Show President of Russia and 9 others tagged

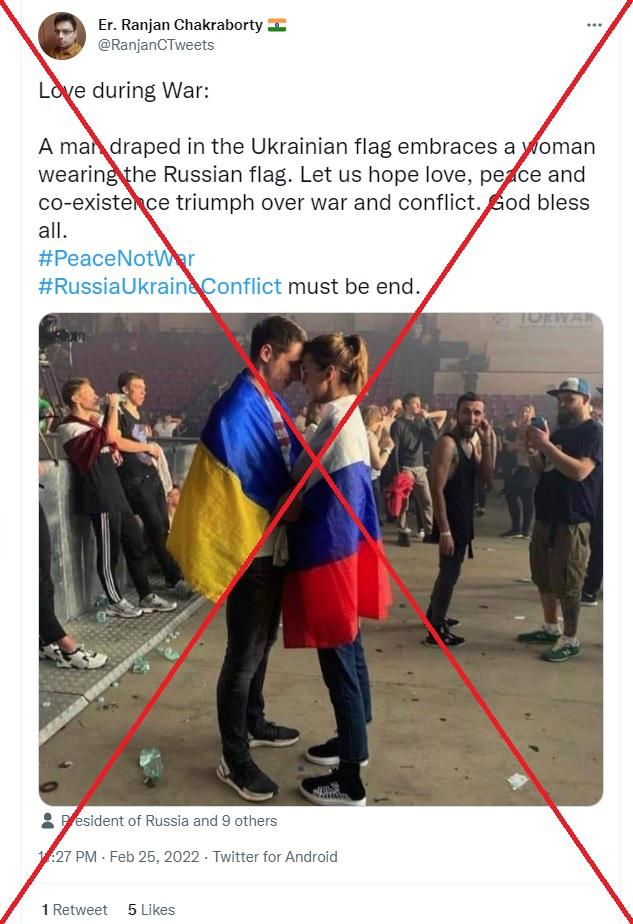pos(169,821)
